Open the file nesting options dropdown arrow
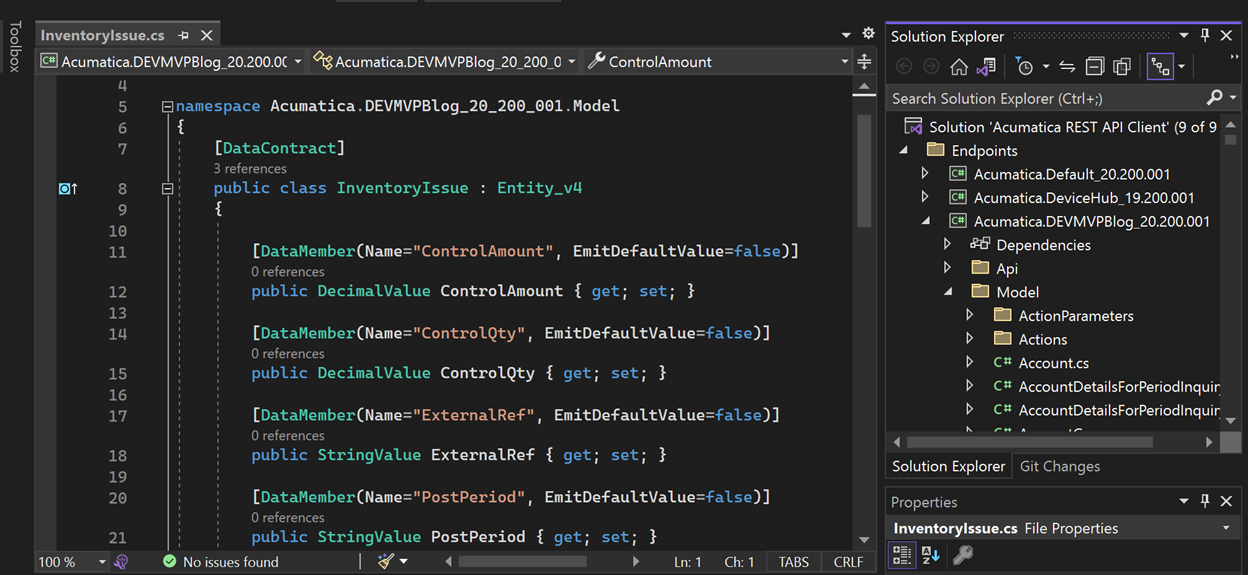 1181,67
